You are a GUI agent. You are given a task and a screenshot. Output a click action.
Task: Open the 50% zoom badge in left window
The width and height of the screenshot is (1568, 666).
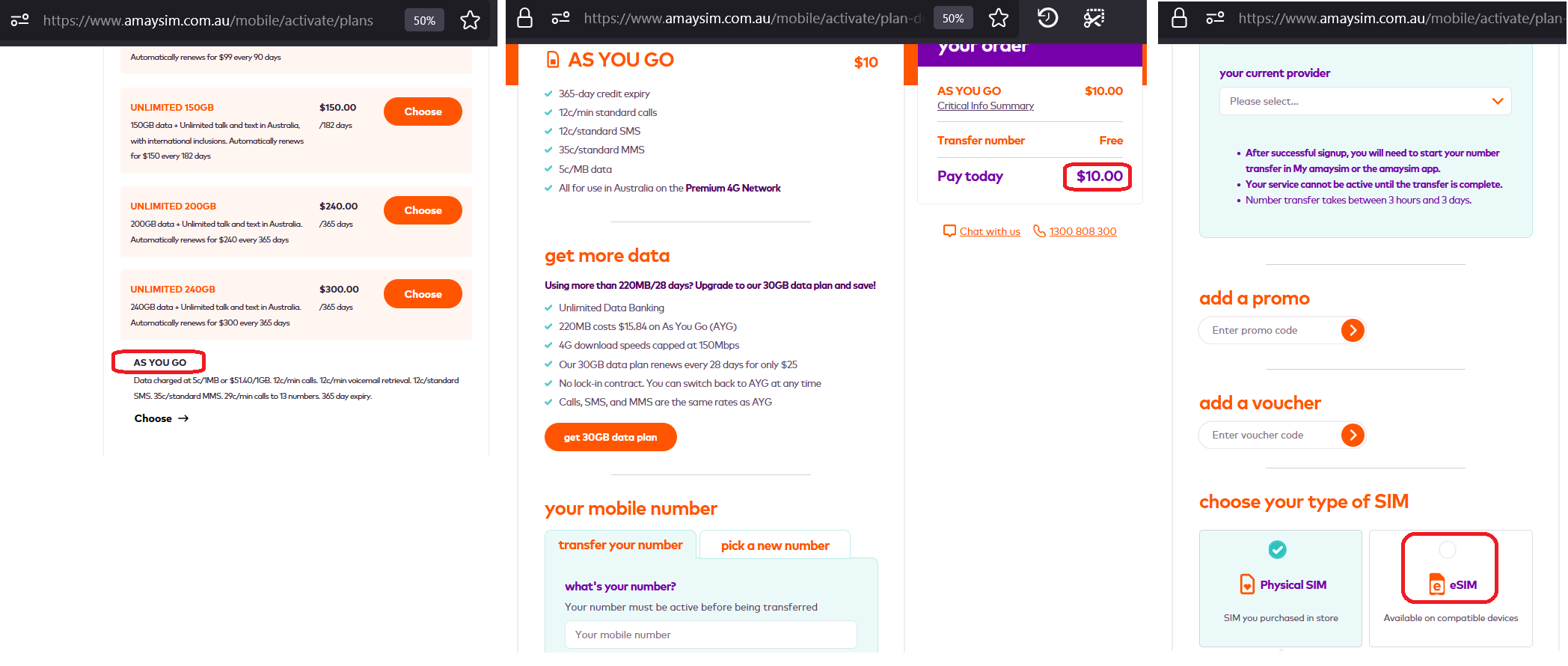click(x=424, y=20)
